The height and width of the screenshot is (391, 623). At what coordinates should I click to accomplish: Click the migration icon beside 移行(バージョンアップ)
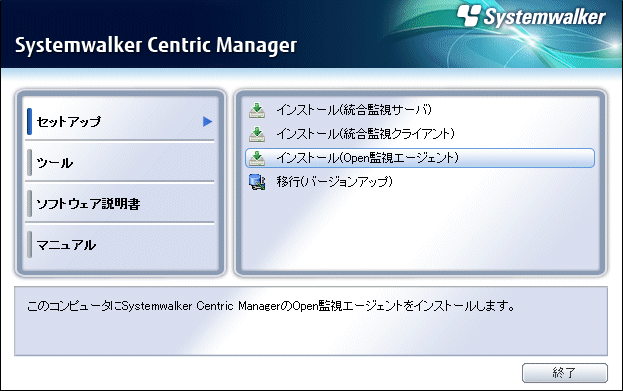(x=257, y=182)
